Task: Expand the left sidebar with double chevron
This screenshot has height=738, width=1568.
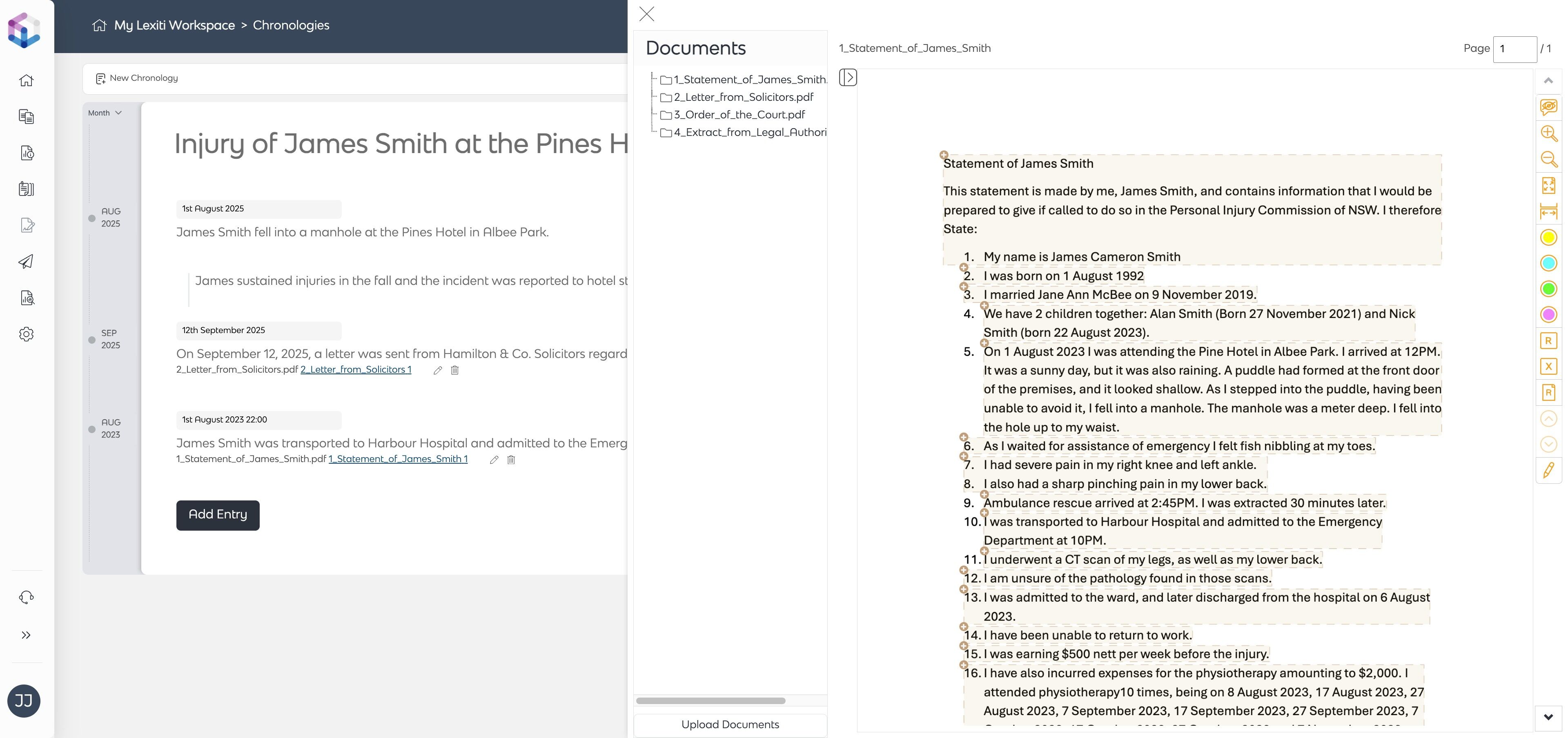Action: pos(26,635)
